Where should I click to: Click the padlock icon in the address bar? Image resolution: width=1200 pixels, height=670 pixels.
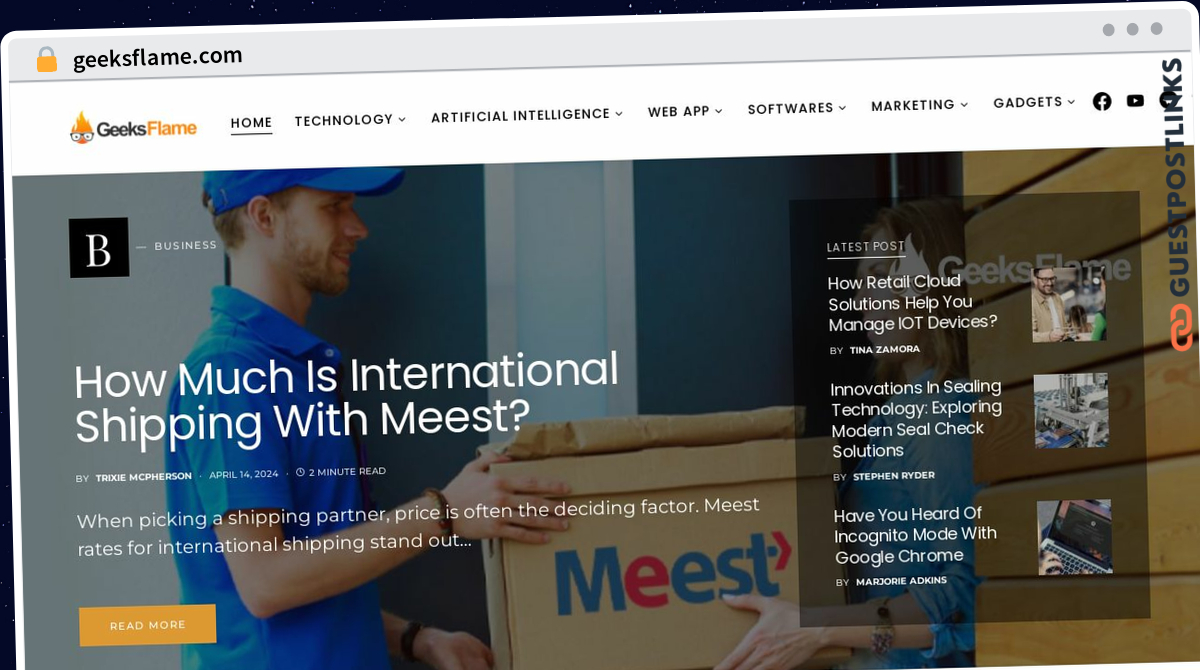[46, 60]
